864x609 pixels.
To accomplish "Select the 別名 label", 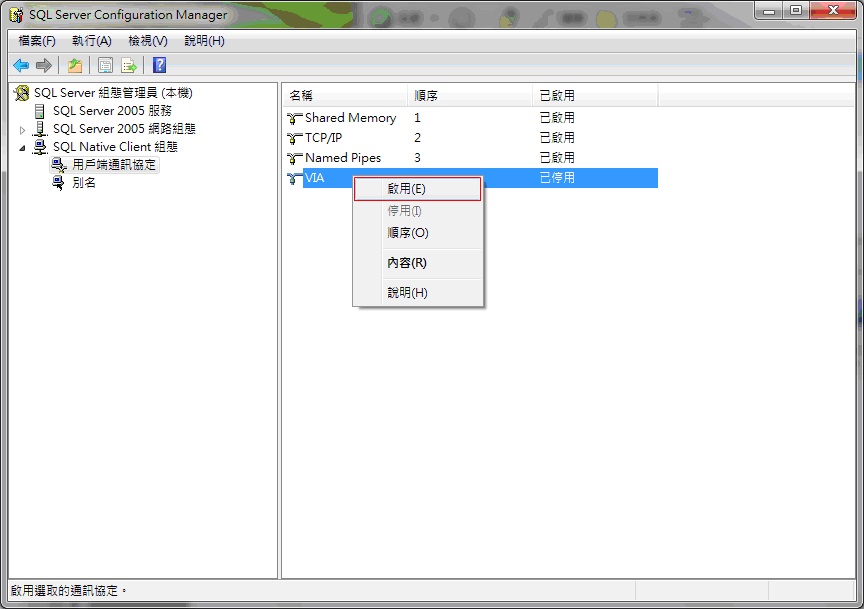I will pyautogui.click(x=84, y=183).
